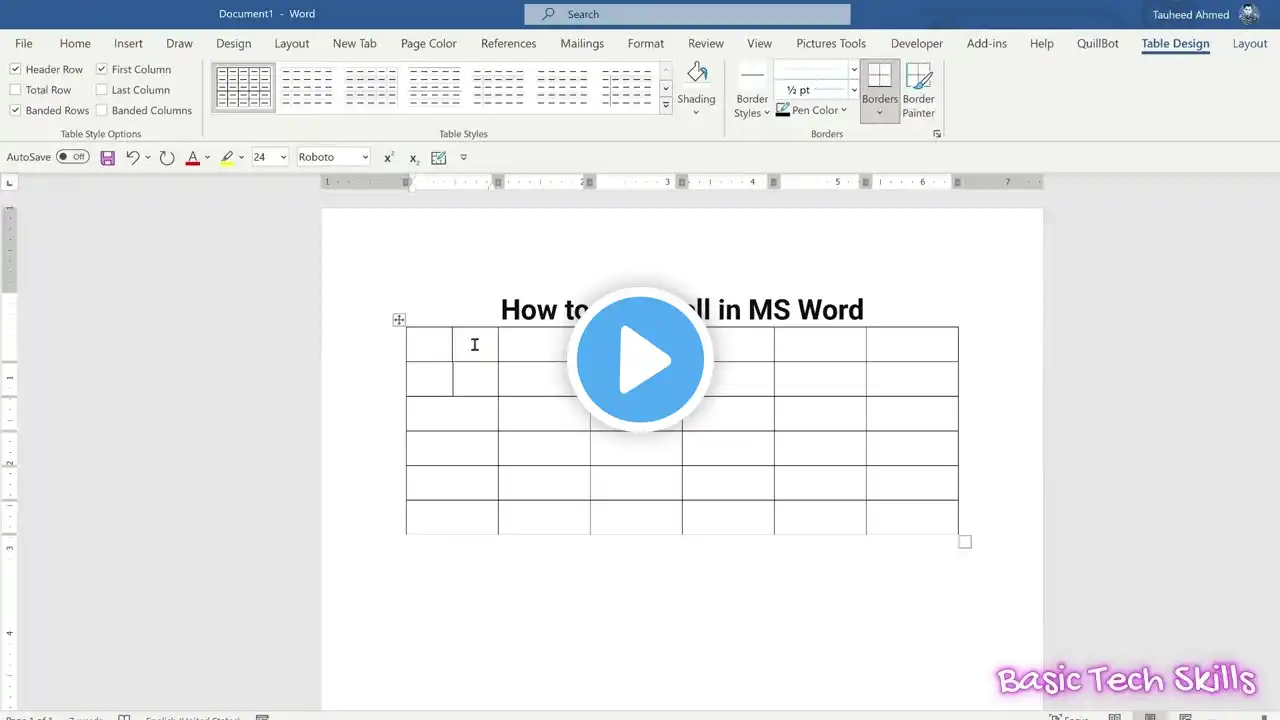Open the highlight color dropdown arrow
This screenshot has width=1280, height=720.
[x=241, y=158]
